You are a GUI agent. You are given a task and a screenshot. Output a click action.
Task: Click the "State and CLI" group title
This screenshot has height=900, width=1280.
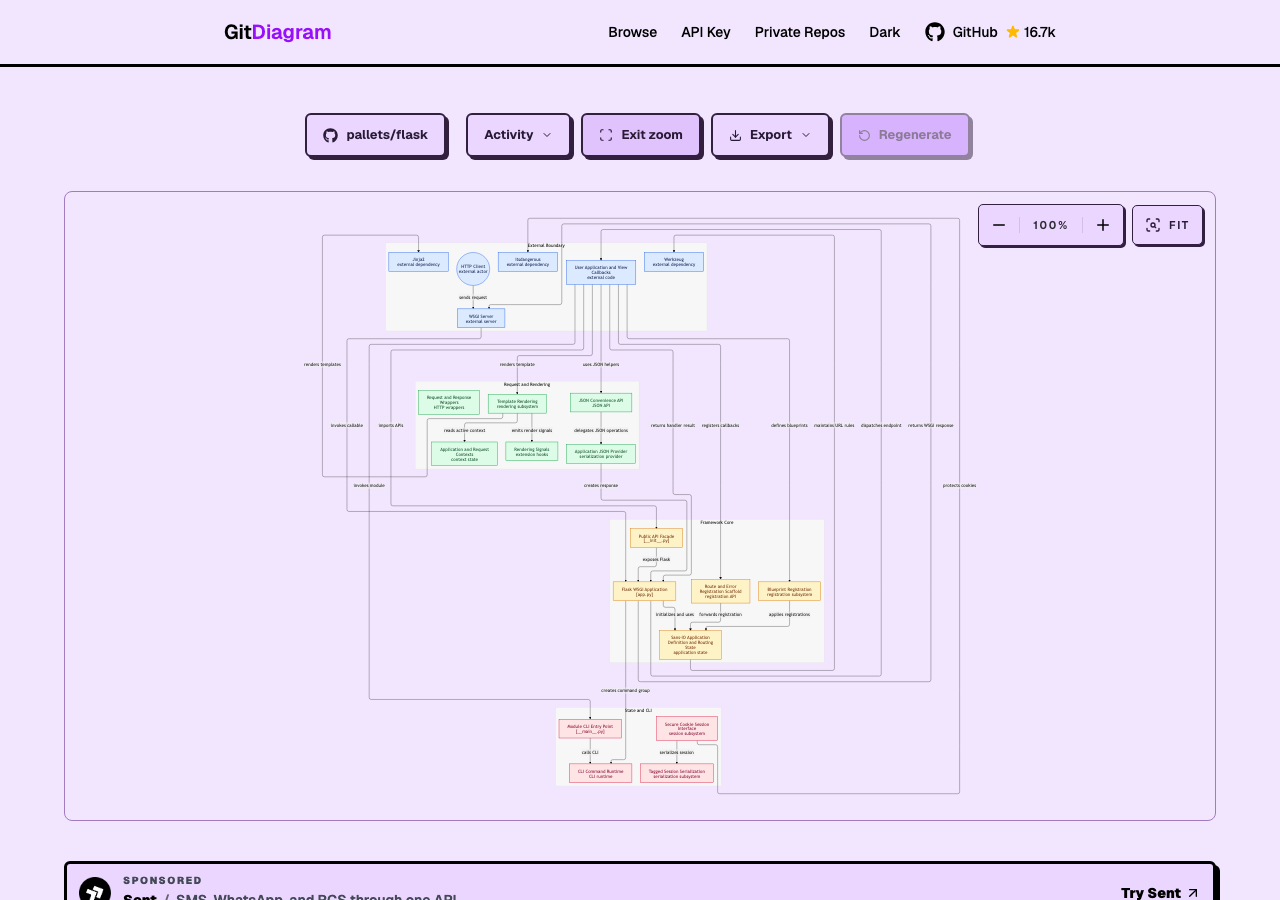pos(638,710)
